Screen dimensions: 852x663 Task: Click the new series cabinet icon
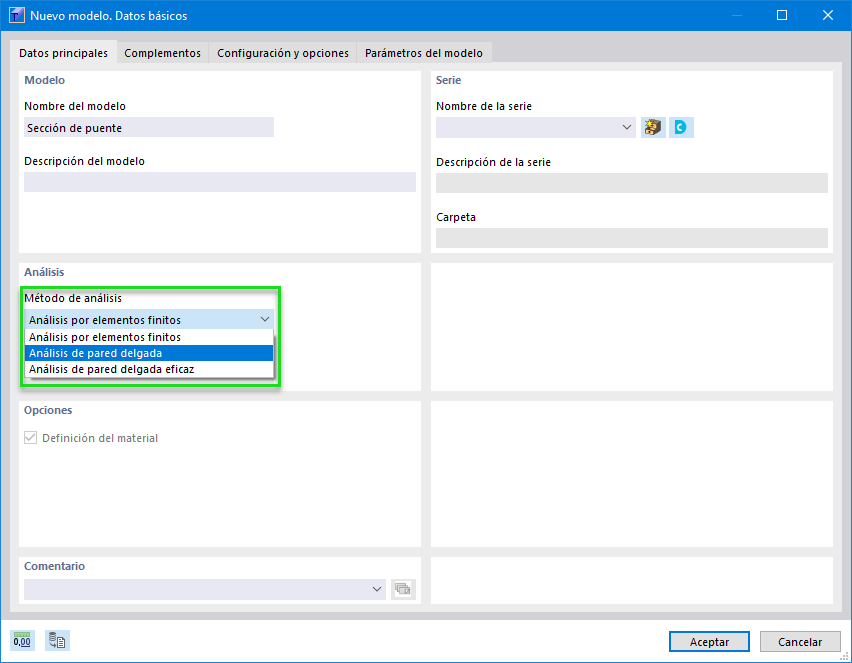(x=653, y=128)
